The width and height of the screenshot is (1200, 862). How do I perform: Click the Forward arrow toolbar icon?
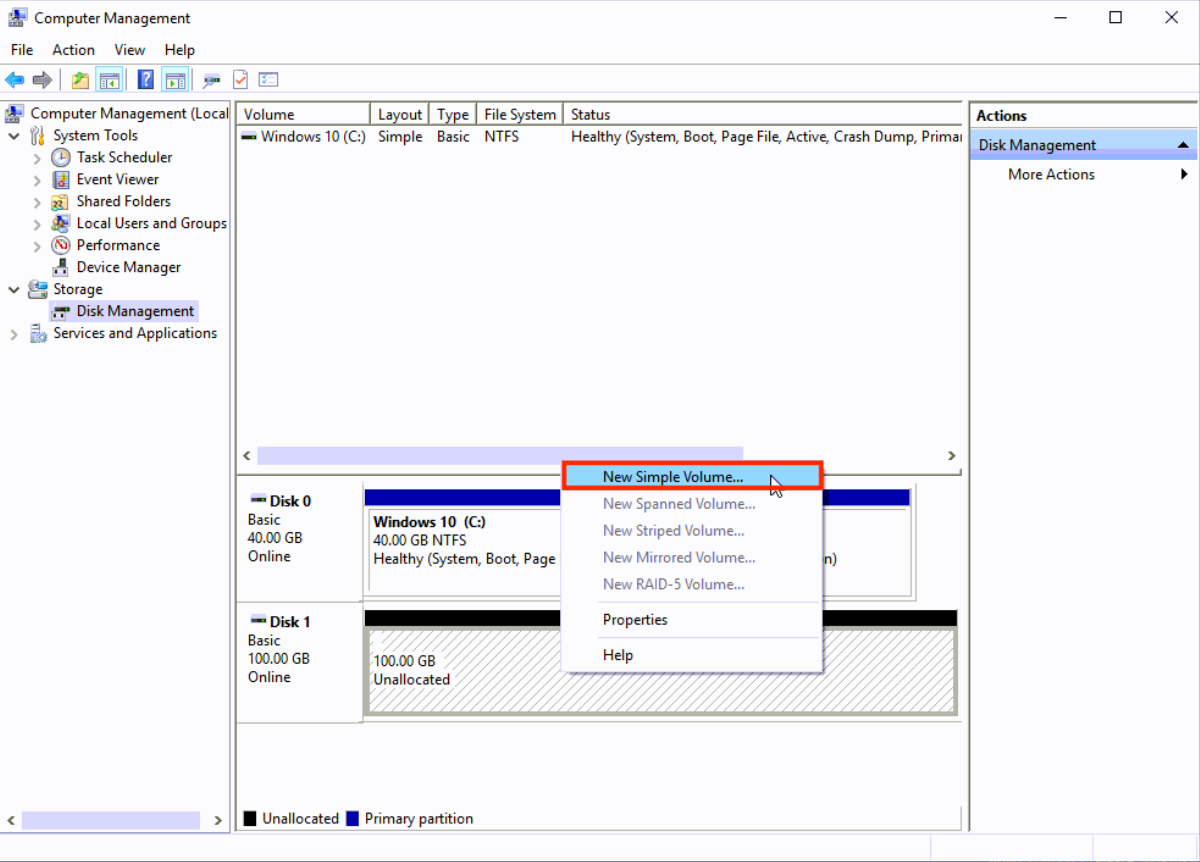coord(42,80)
